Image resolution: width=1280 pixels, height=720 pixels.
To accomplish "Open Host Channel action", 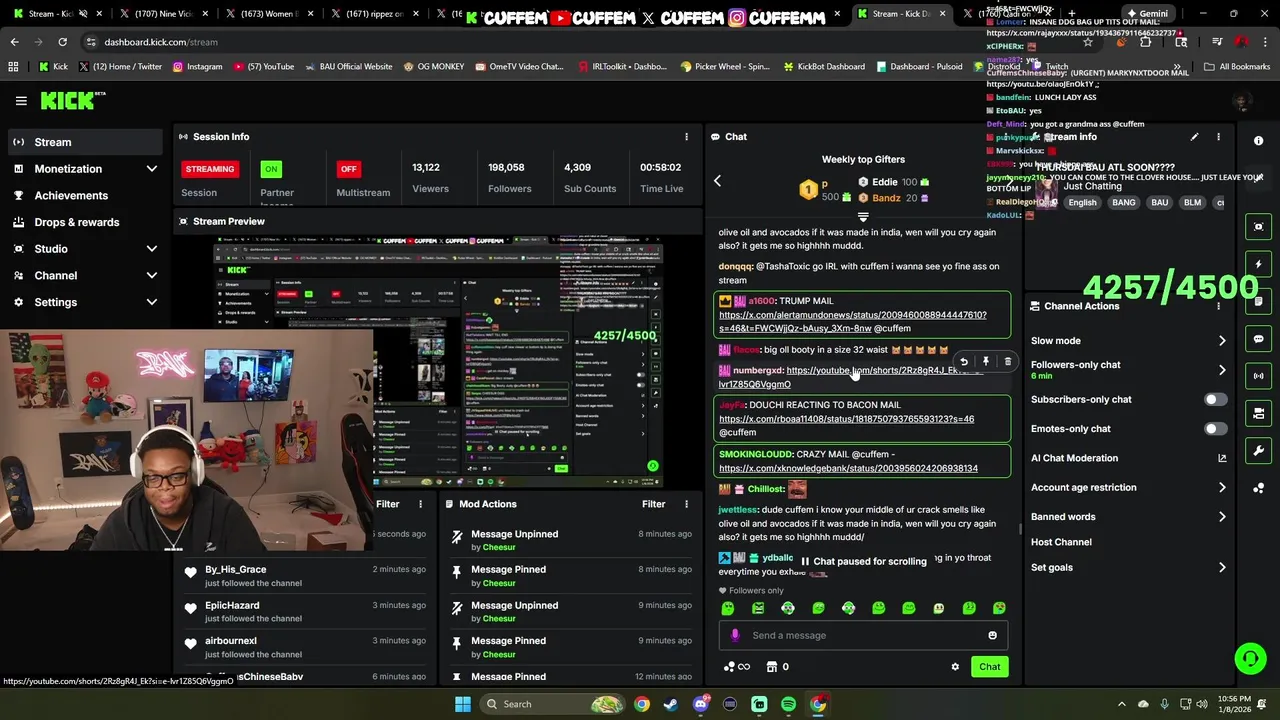I will tap(1061, 542).
